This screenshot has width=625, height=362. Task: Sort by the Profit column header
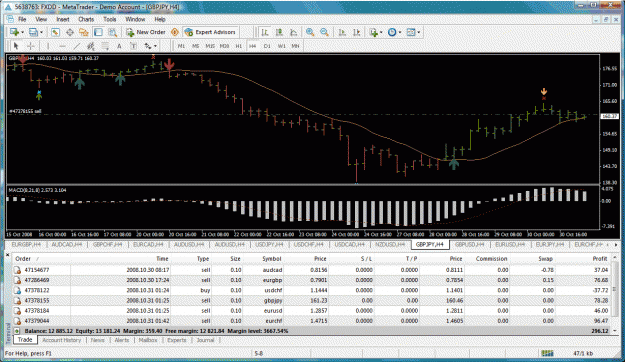[583, 259]
